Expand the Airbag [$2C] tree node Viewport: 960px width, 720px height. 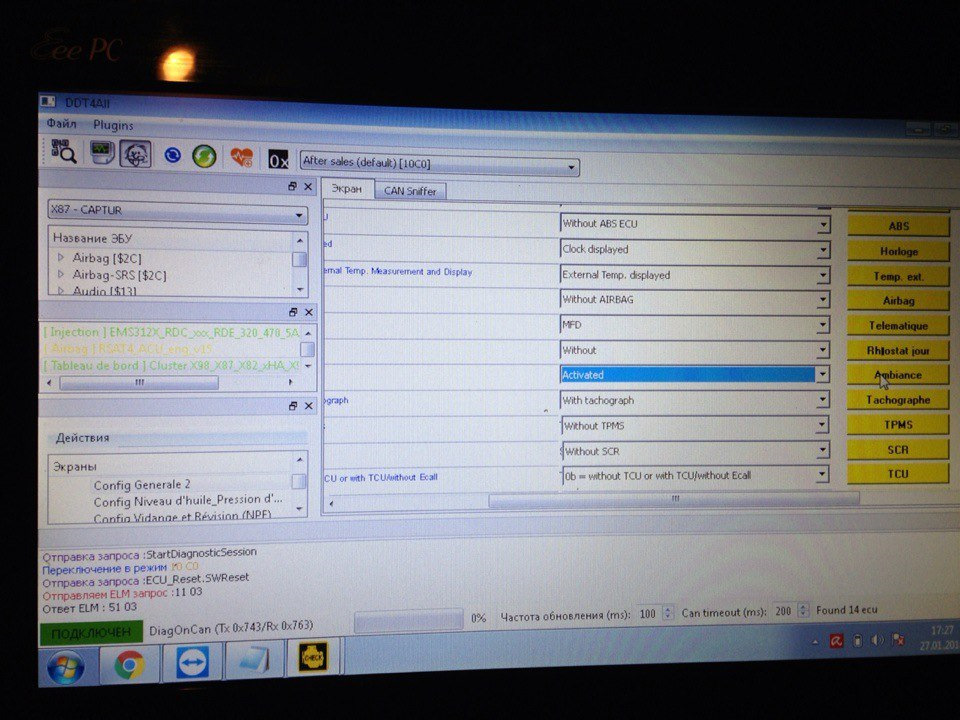point(61,257)
